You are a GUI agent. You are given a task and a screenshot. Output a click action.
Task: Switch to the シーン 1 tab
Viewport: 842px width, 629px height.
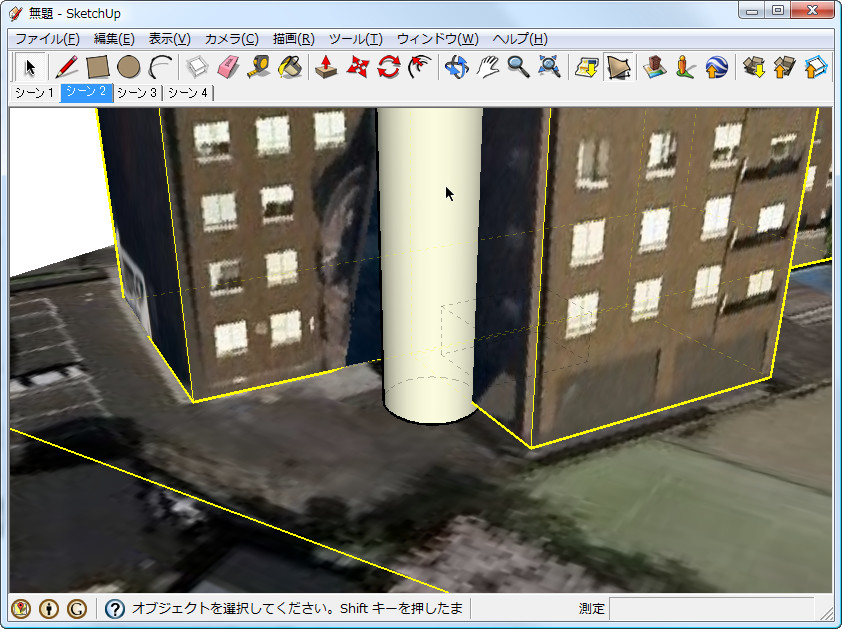pos(34,93)
